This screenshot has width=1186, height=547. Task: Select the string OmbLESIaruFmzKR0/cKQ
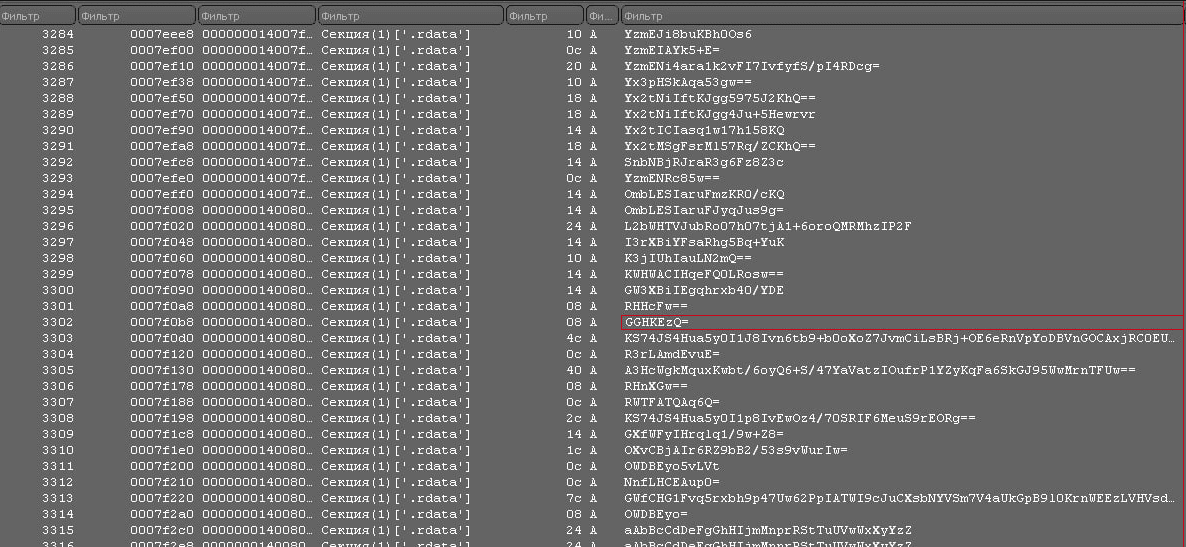pyautogui.click(x=704, y=194)
